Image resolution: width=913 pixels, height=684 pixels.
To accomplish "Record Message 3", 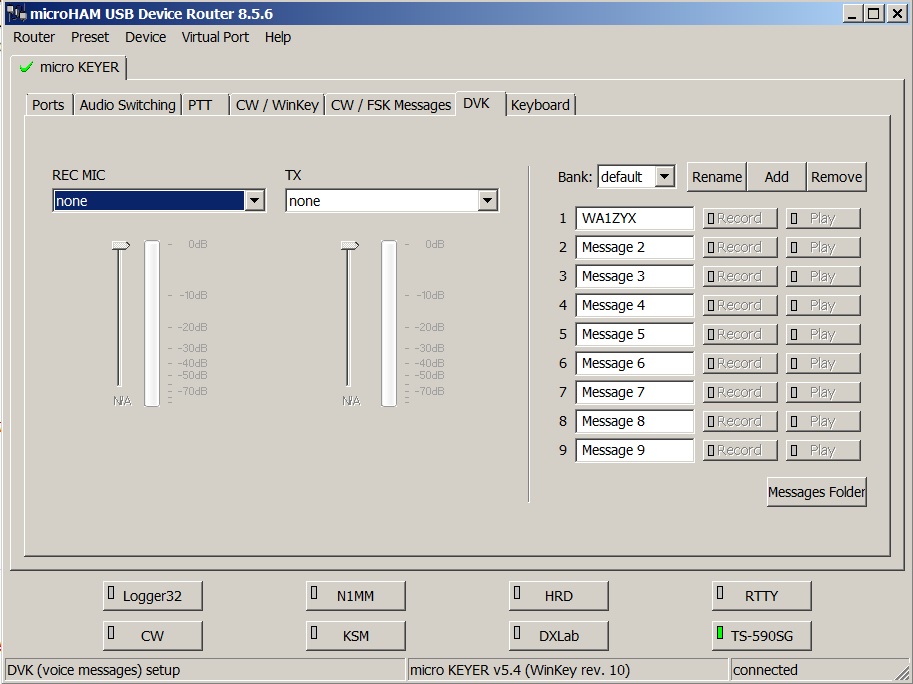I will pos(740,276).
